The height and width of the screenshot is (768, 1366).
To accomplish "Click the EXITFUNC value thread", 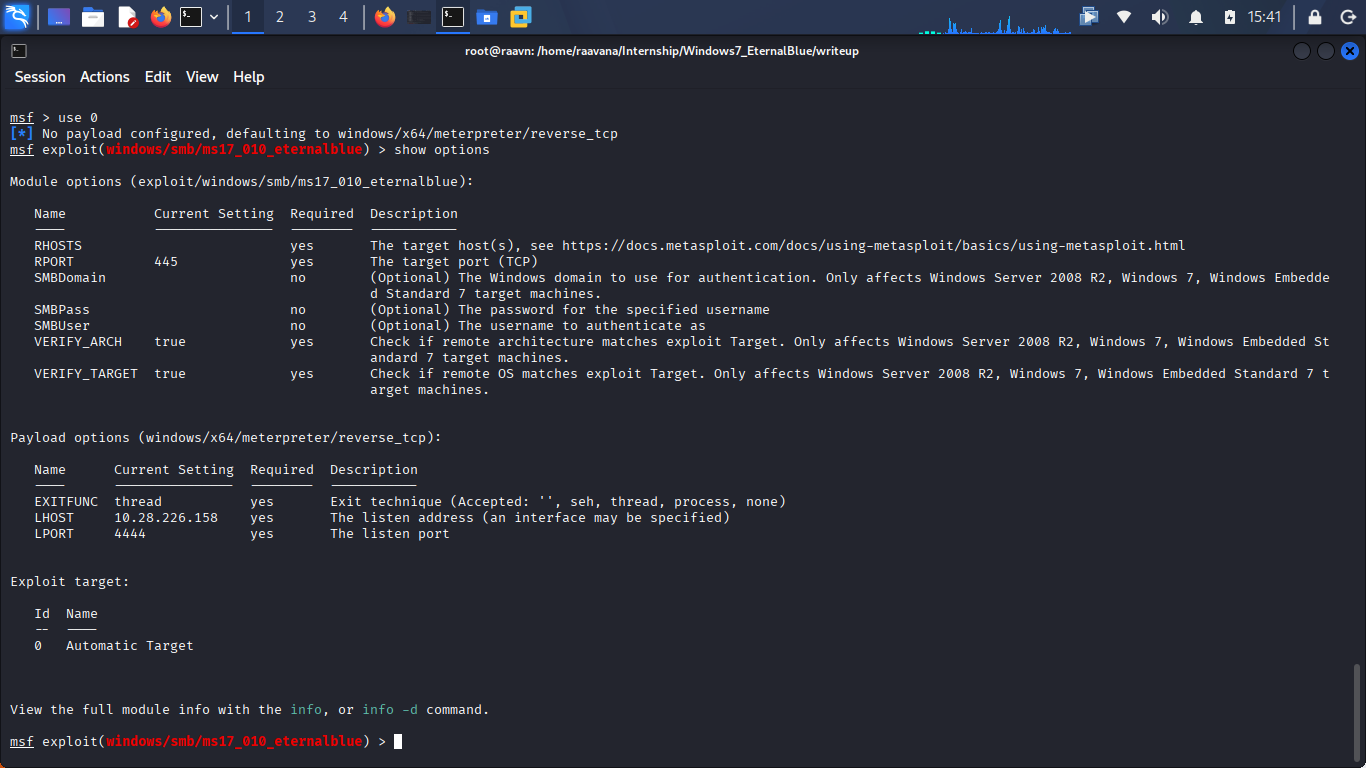I will [138, 502].
